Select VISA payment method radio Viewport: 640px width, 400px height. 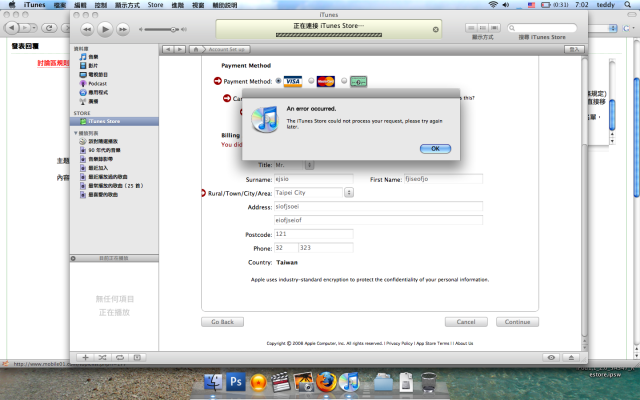[278, 81]
